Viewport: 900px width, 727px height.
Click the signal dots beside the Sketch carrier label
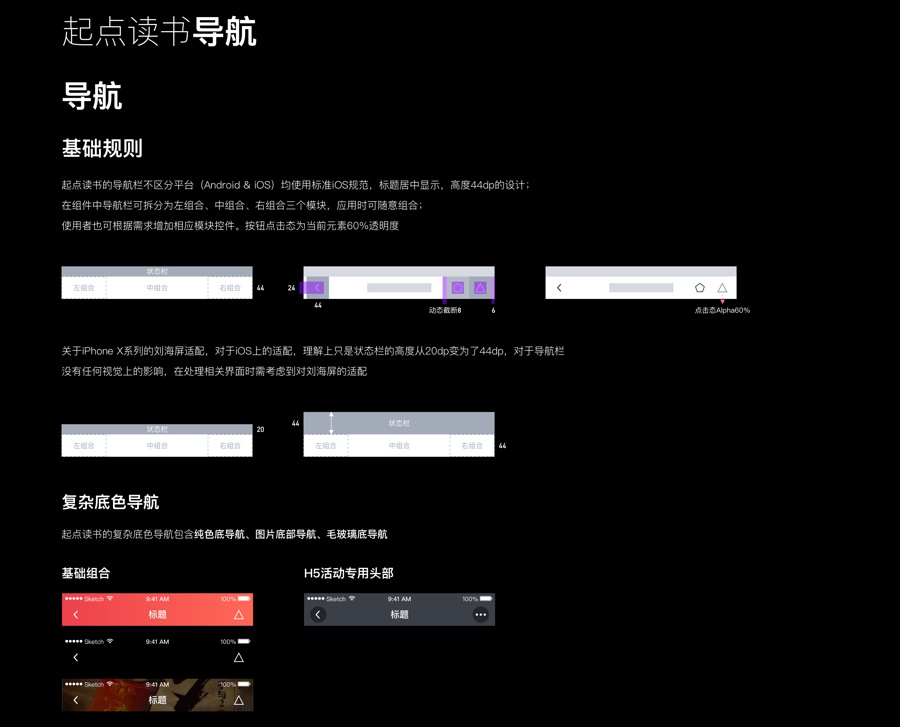pos(73,599)
